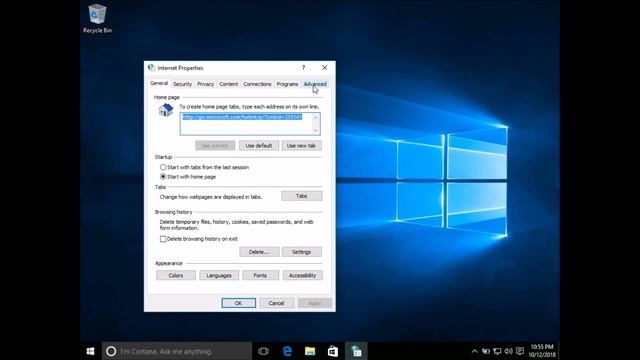
Task: Click the Internet Properties taskbar icon
Action: point(356,351)
